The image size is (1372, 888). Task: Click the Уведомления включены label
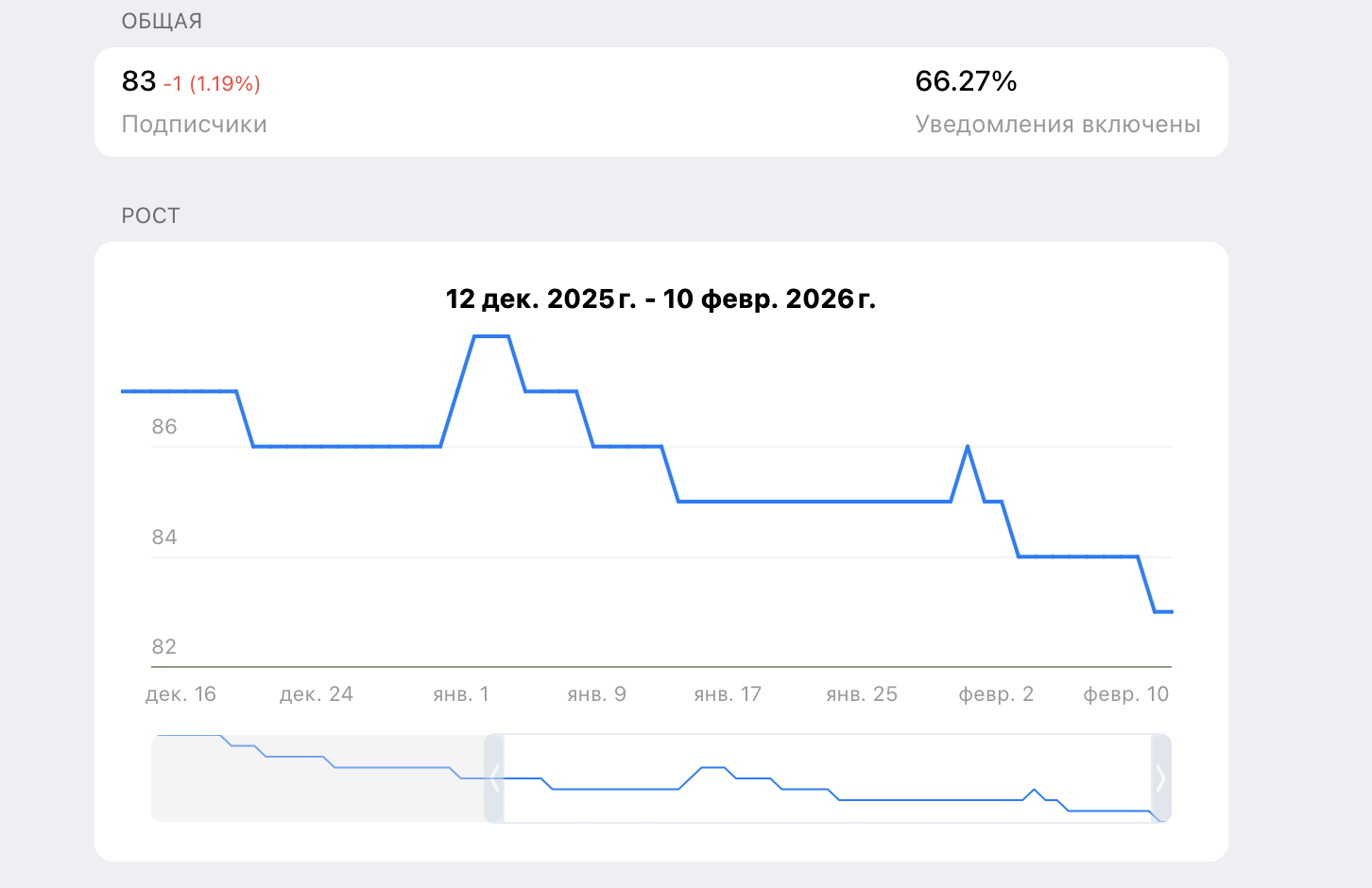click(x=1057, y=125)
